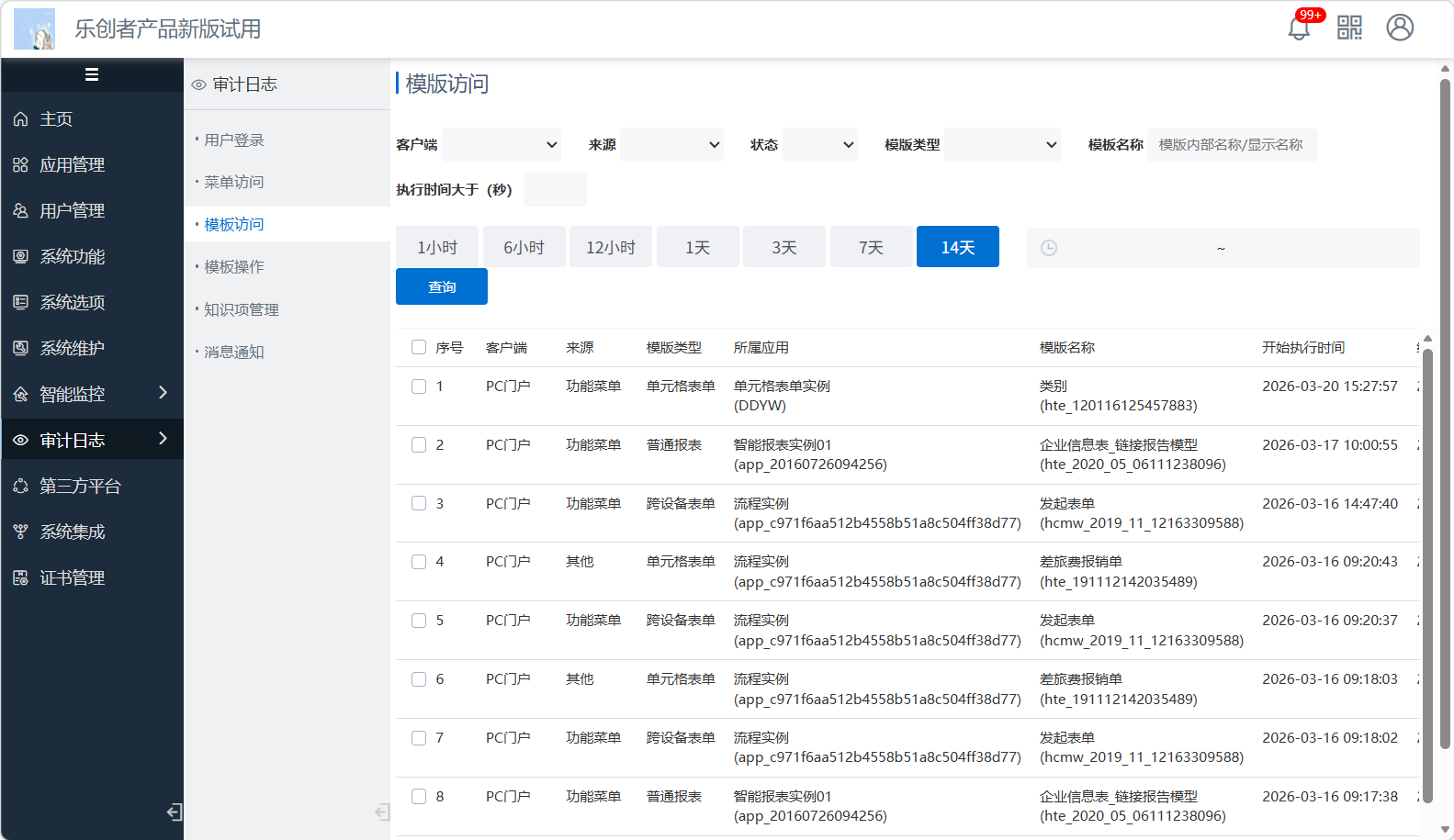Open the 用户登录 submenu item
This screenshot has height=840, width=1454.
click(x=234, y=140)
